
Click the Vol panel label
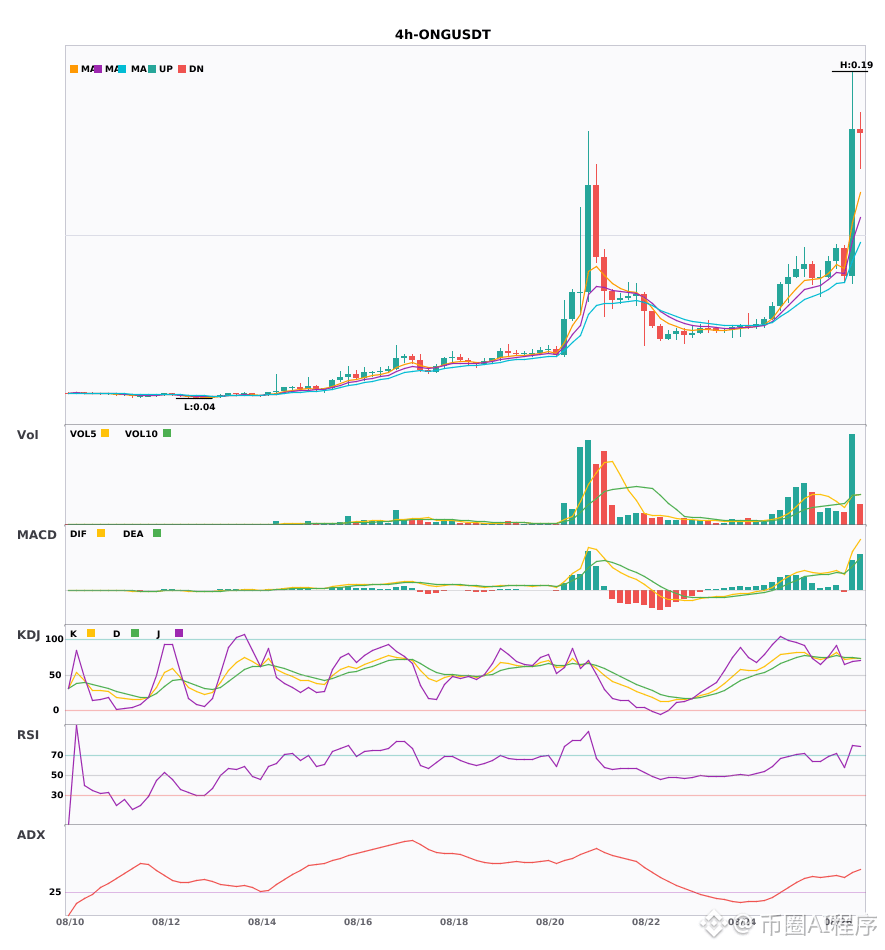(x=27, y=434)
